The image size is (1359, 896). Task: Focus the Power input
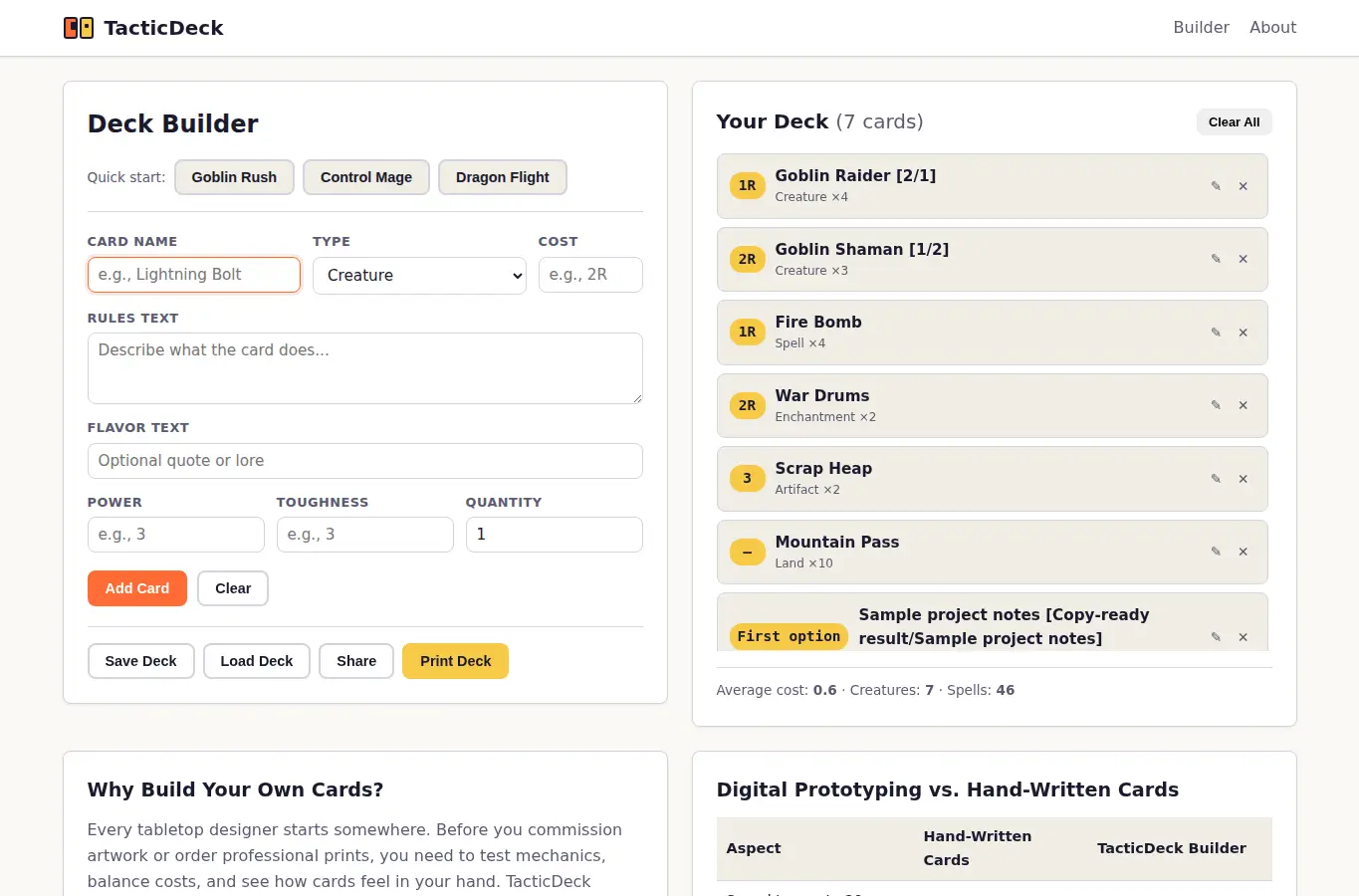[x=176, y=535]
